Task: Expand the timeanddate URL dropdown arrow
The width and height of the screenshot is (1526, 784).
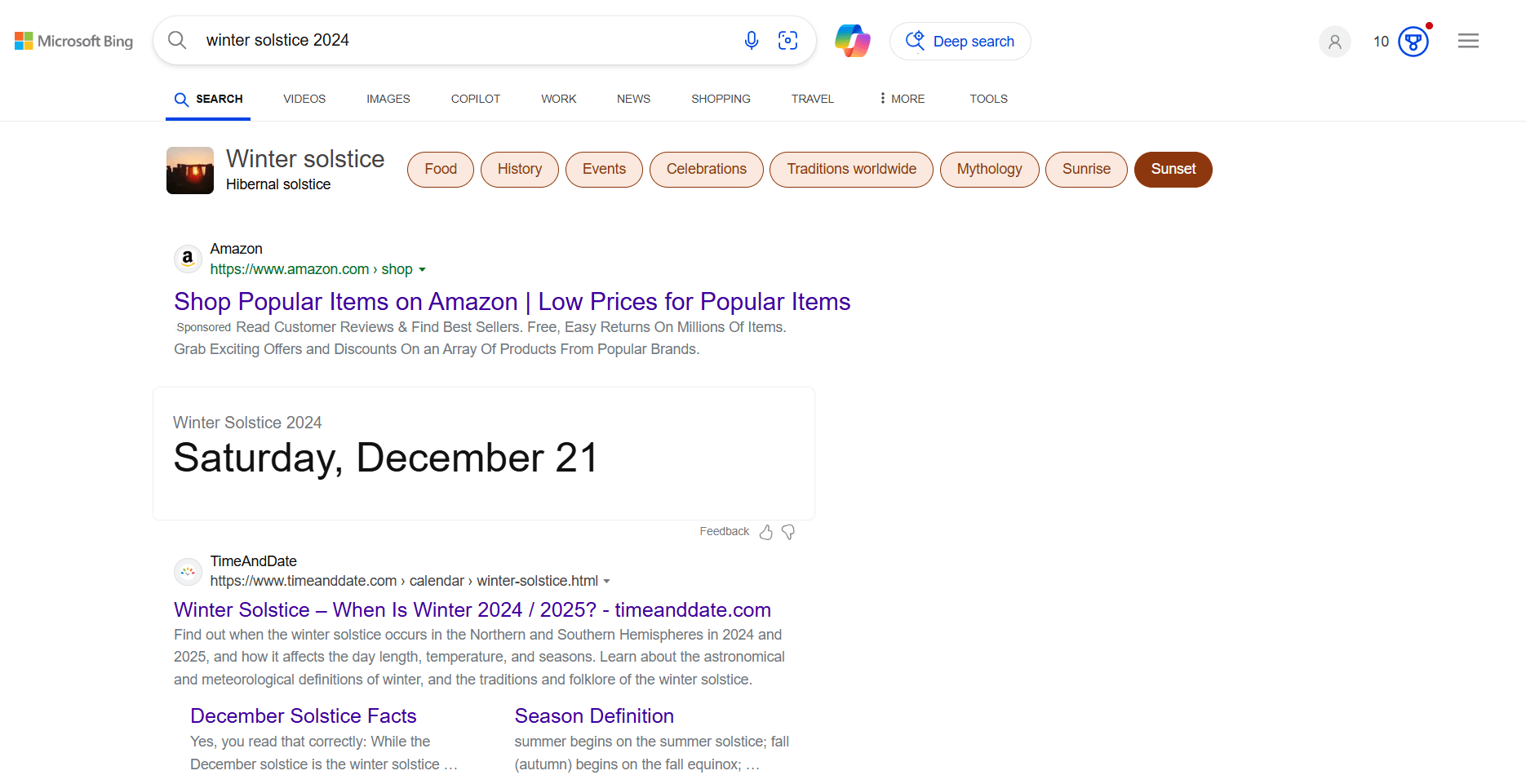Action: click(x=606, y=581)
